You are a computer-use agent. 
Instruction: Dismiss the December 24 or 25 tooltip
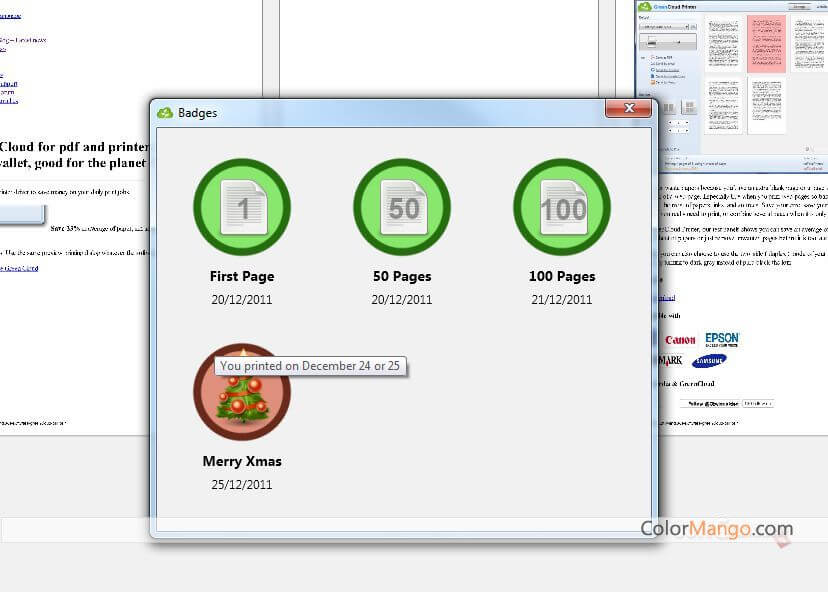click(309, 366)
